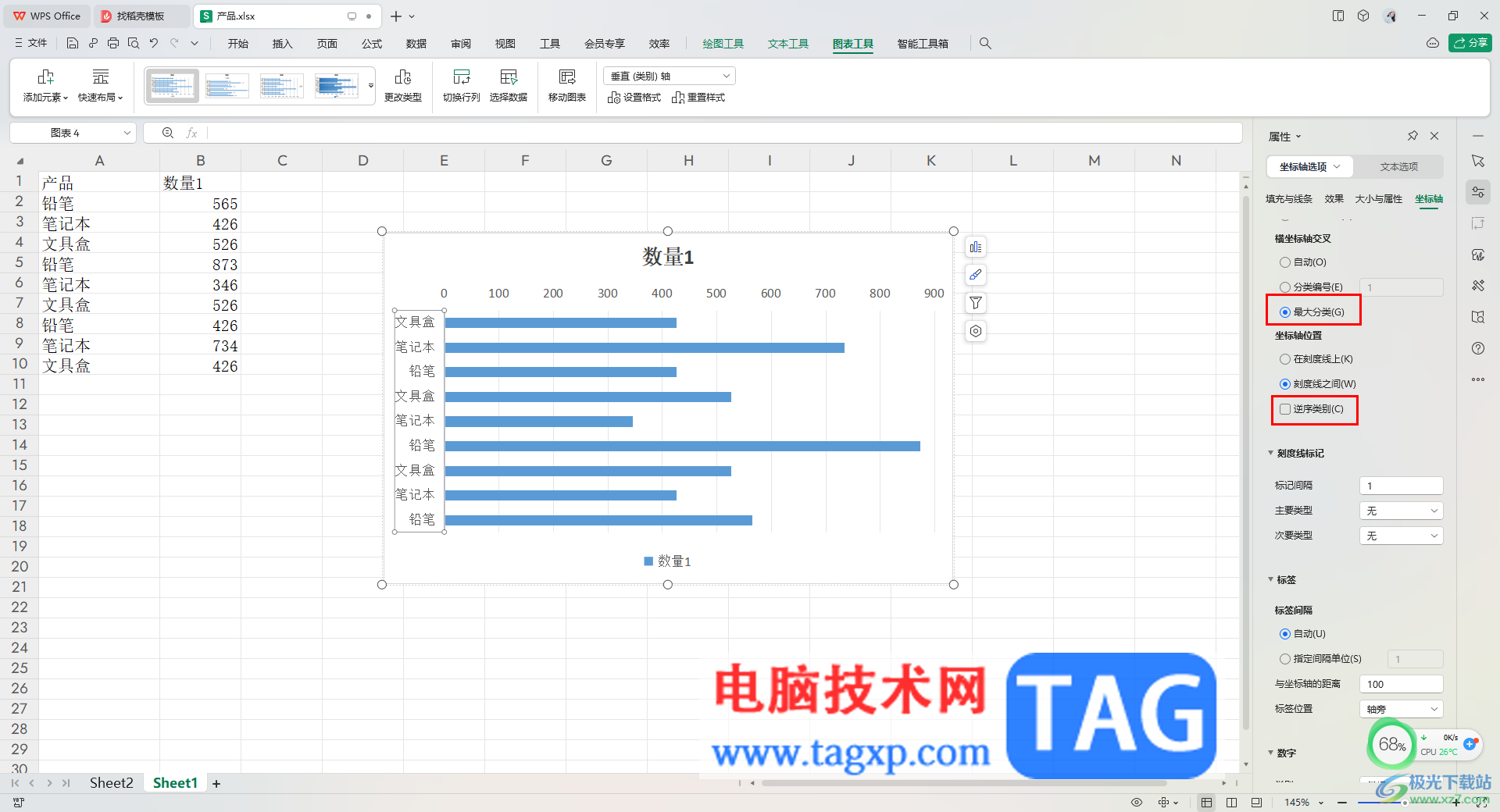The image size is (1500, 812).
Task: Open chart filter funnel button beside chart
Action: [976, 303]
